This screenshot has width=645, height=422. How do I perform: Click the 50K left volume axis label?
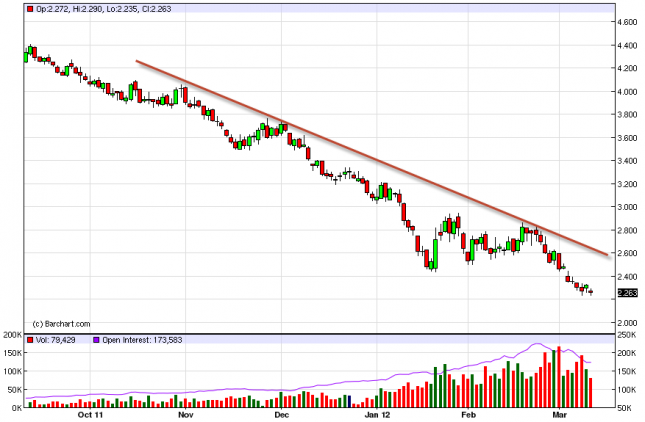[x=15, y=390]
